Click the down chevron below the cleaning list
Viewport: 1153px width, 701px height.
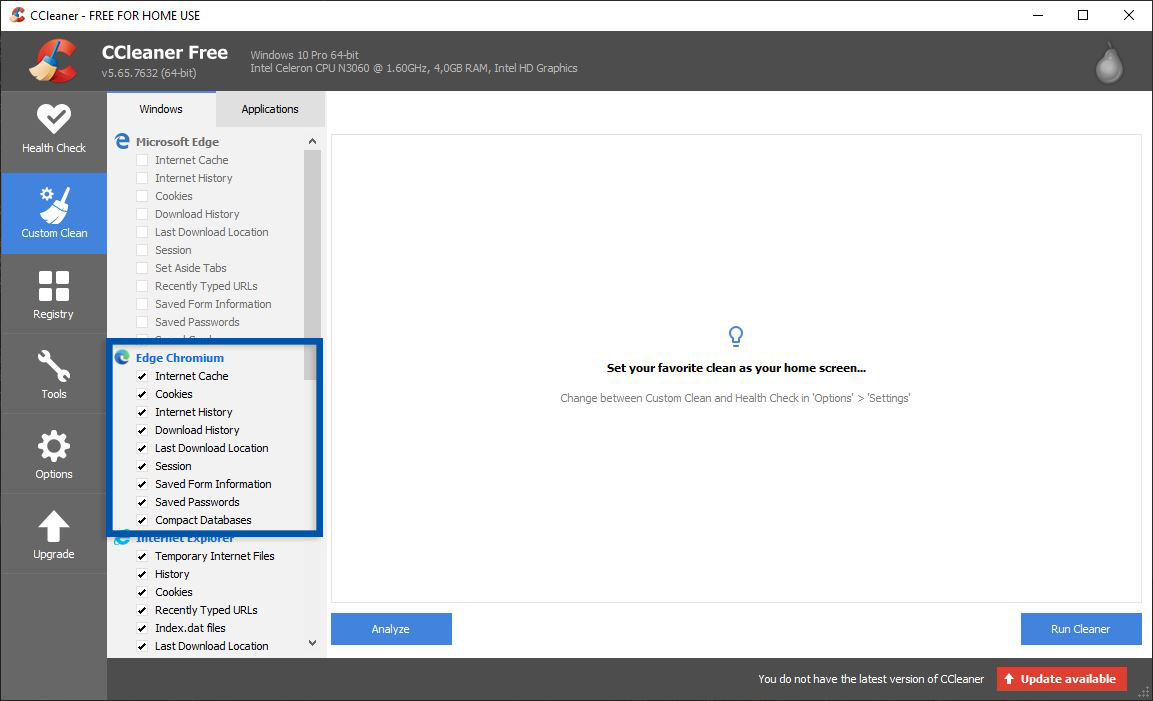click(x=312, y=643)
